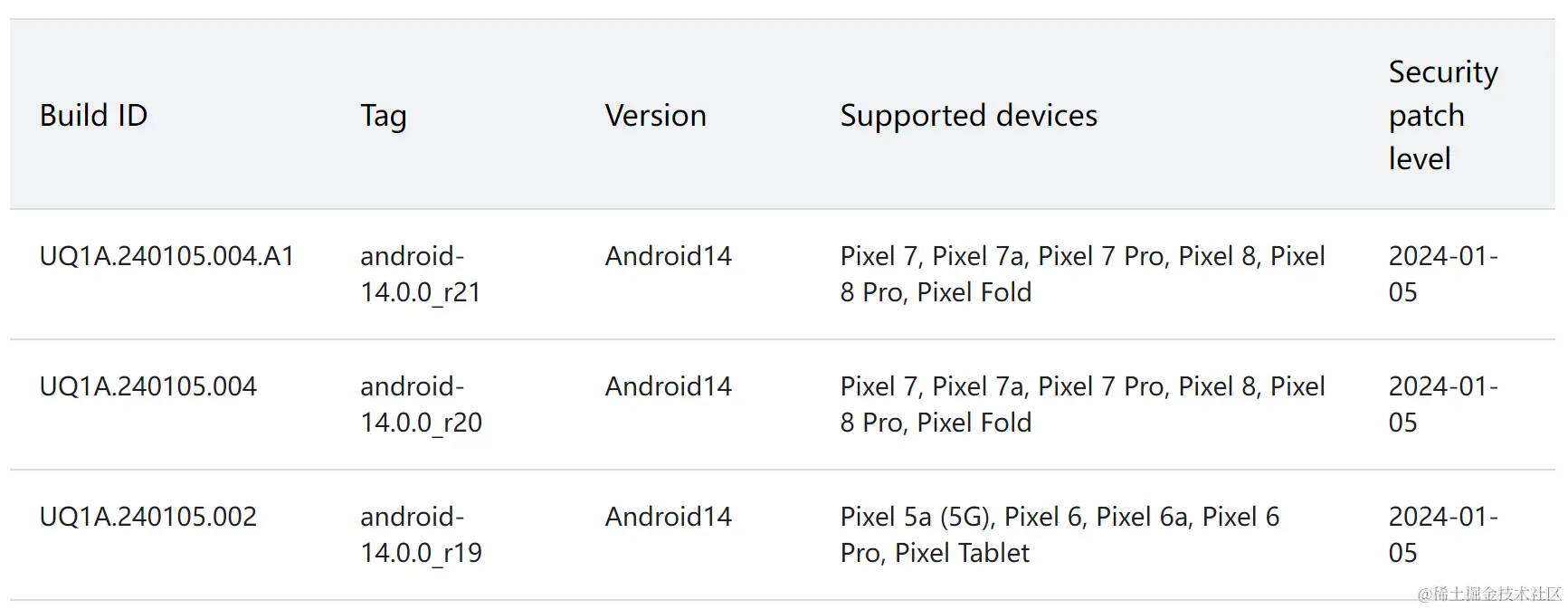Click first row's 2024-01-05 patch level
Screen dimensions: 1568x609
point(1443,274)
